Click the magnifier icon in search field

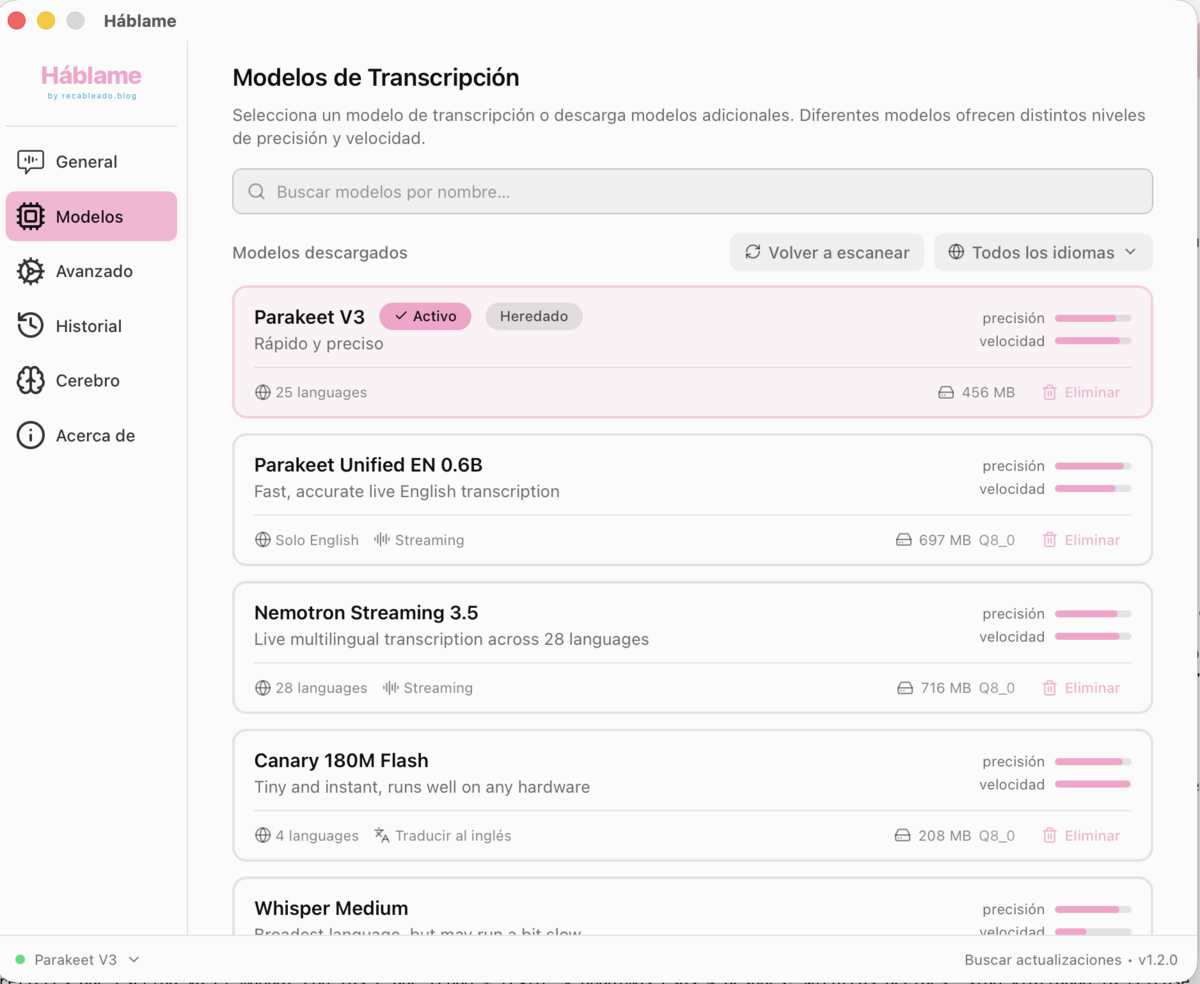pyautogui.click(x=257, y=192)
